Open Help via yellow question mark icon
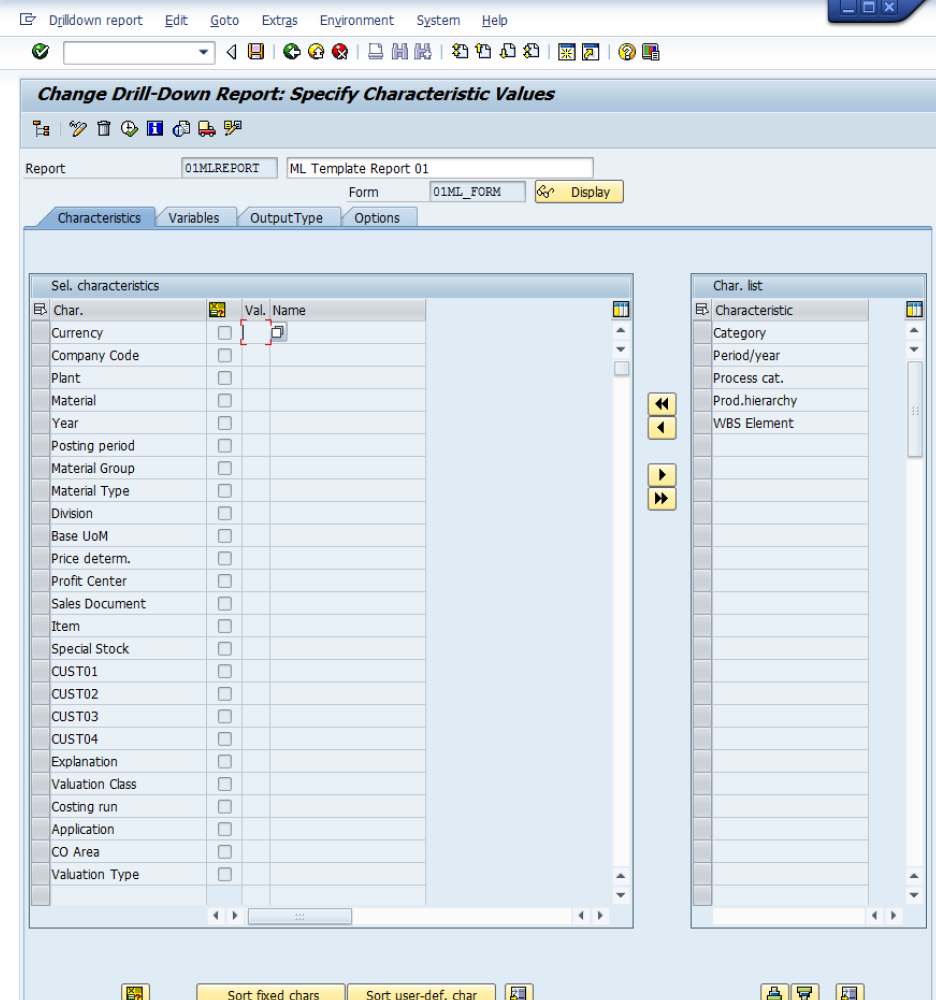Screen dimensions: 936x1000 627,52
